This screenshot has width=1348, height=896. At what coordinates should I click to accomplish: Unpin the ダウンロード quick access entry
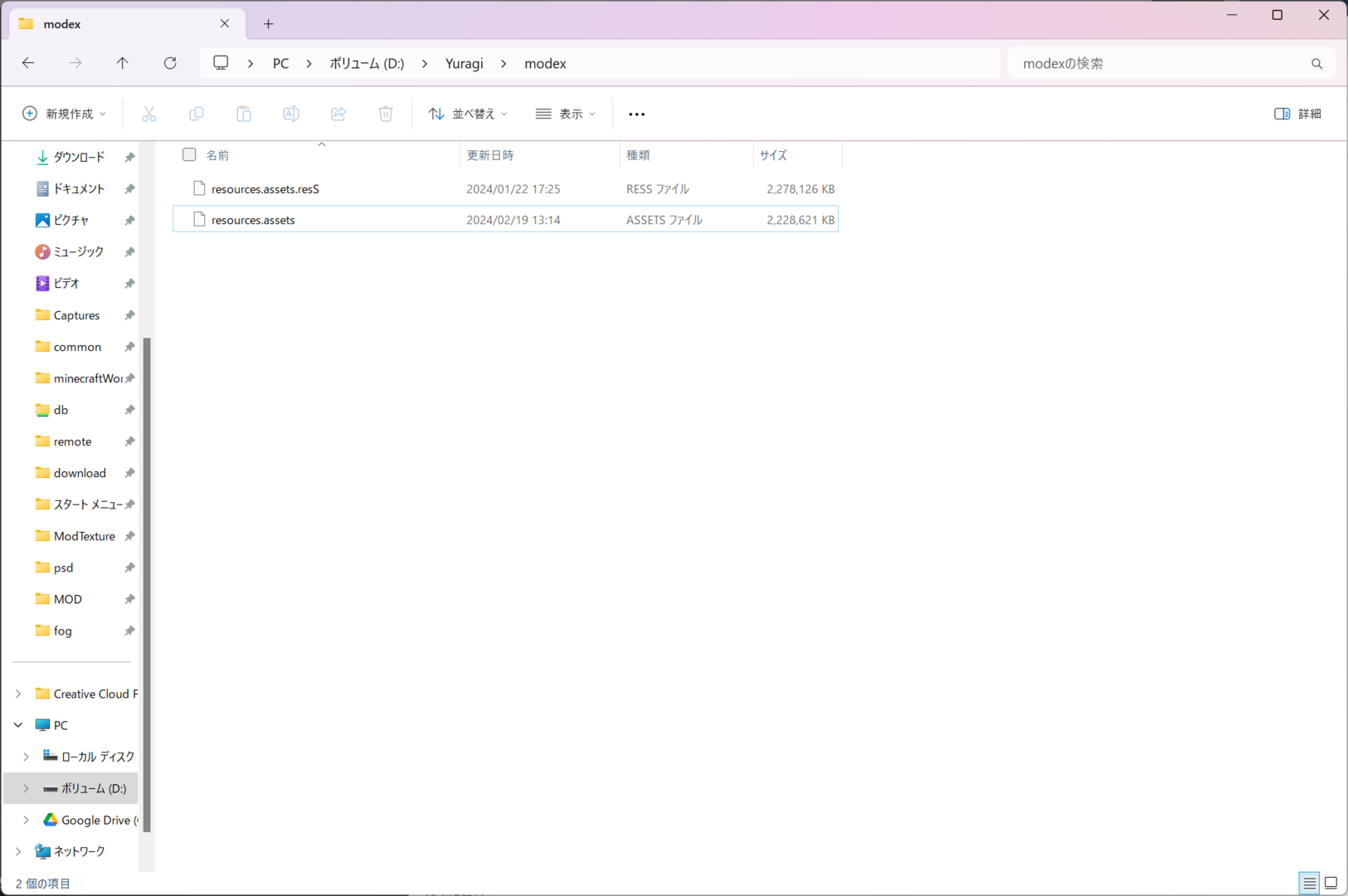pos(129,157)
